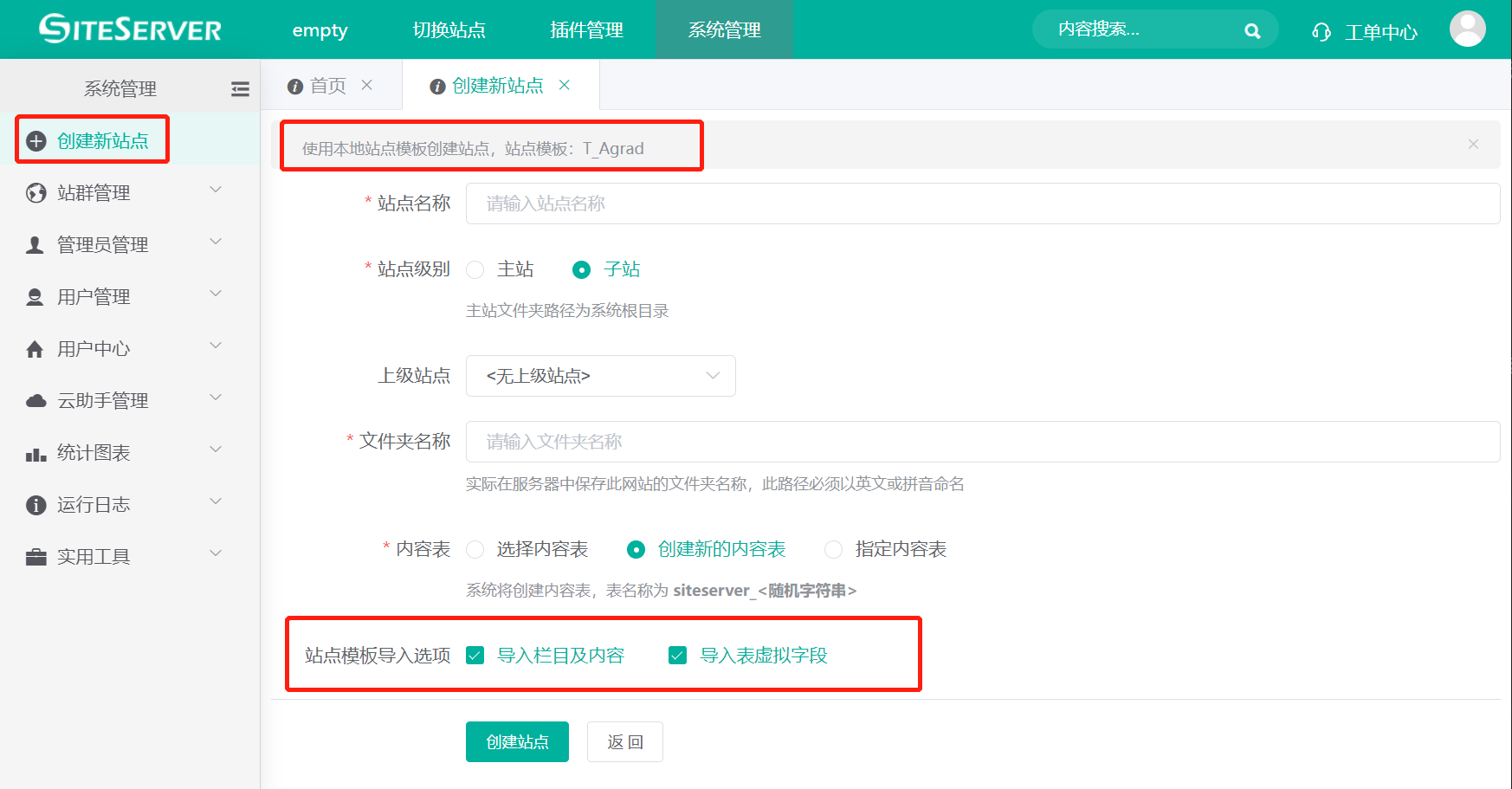The width and height of the screenshot is (1512, 789).
Task: Click the briefcase icon beside 实用工具
Action: pyautogui.click(x=36, y=557)
